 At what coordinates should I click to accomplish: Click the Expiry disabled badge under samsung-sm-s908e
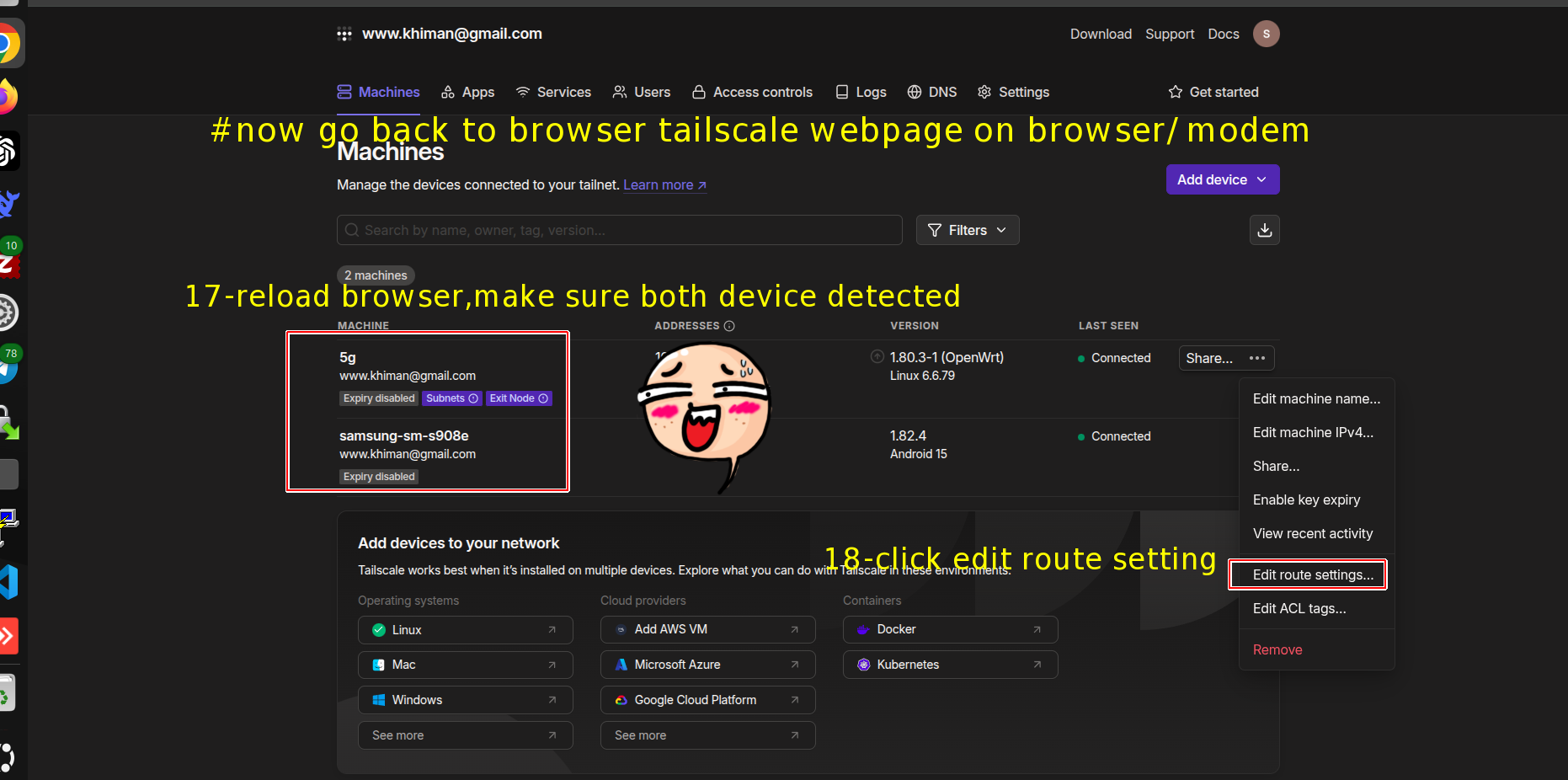click(379, 477)
